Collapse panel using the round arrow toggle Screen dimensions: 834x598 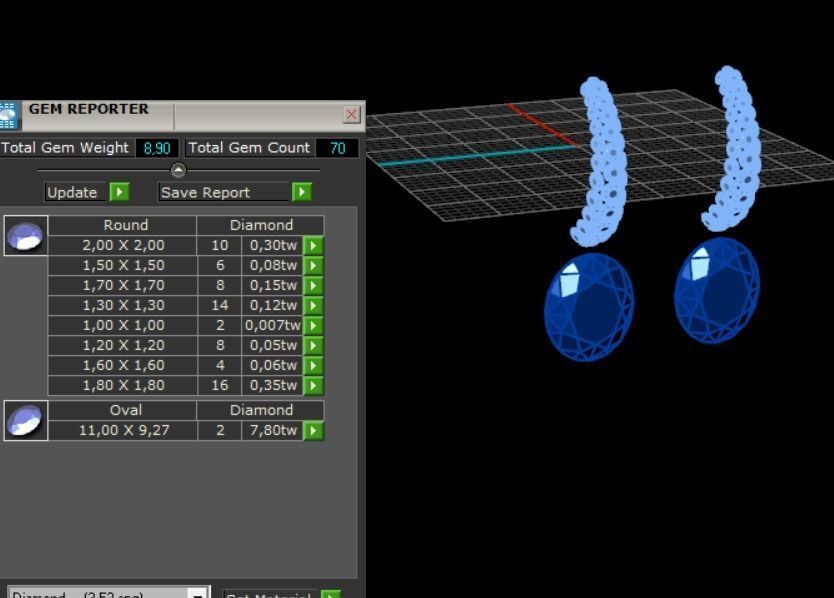click(178, 170)
